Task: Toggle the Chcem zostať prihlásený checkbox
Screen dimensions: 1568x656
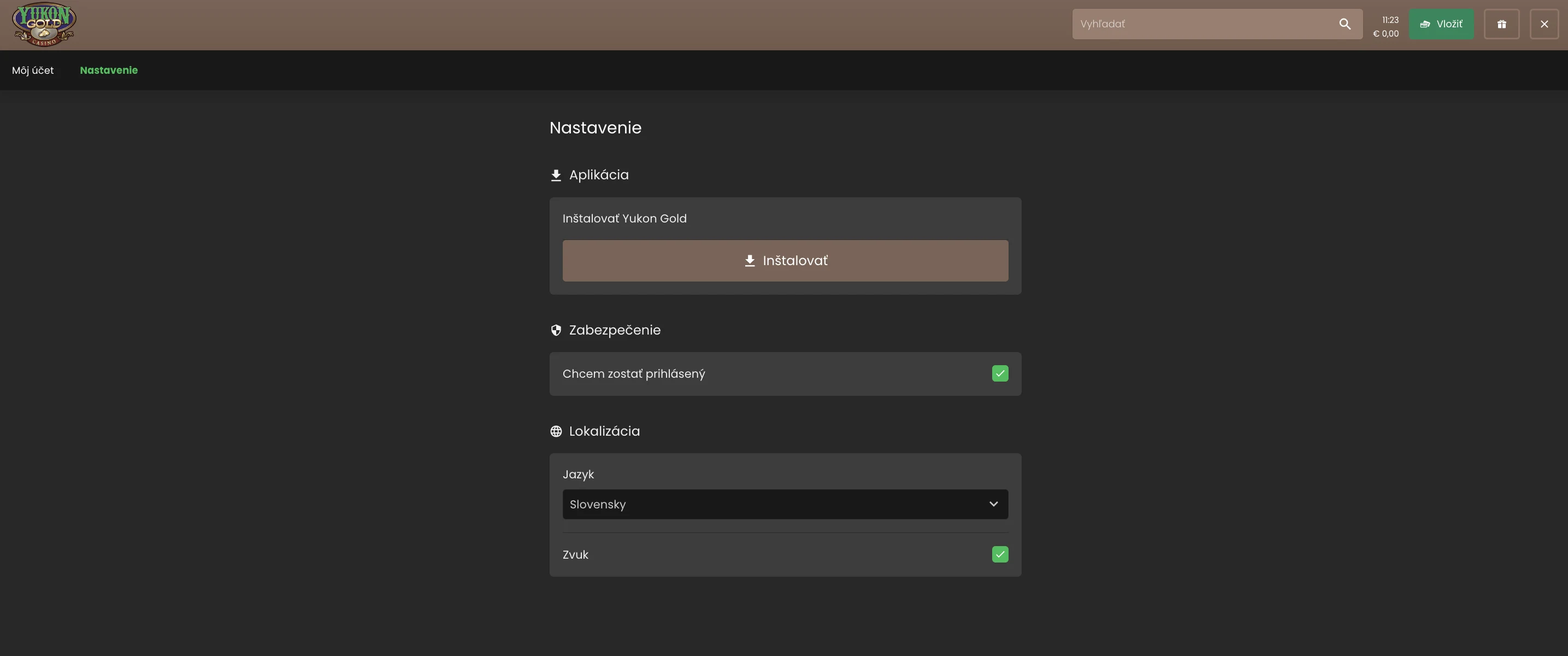Action: tap(999, 373)
